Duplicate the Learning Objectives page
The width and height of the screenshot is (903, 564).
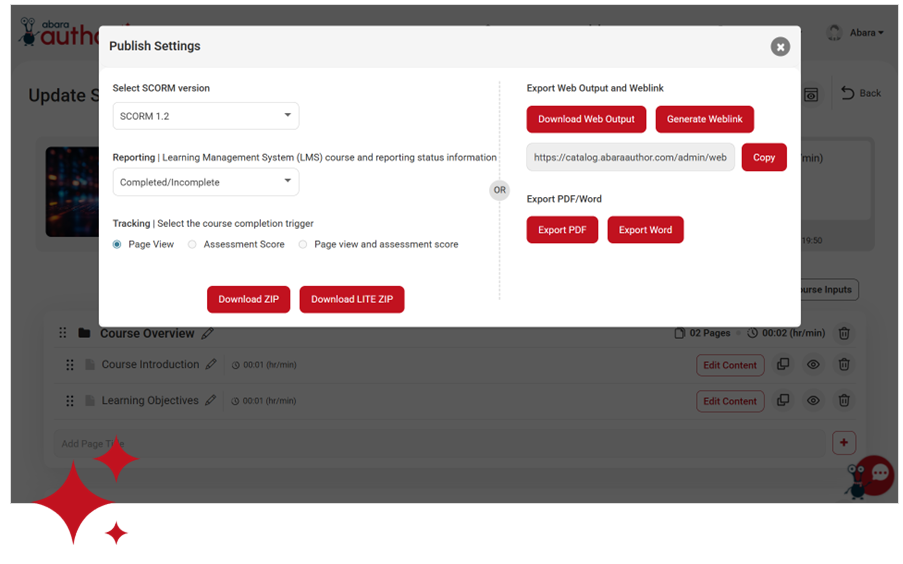coord(783,400)
